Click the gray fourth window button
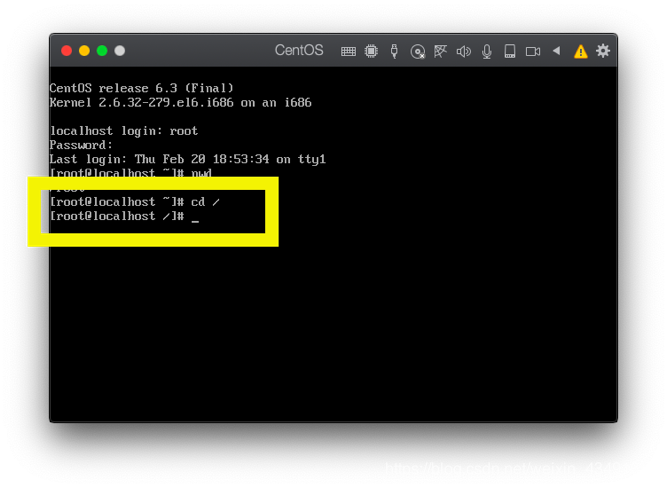Screen dimensions: 667x488 (x=120, y=51)
